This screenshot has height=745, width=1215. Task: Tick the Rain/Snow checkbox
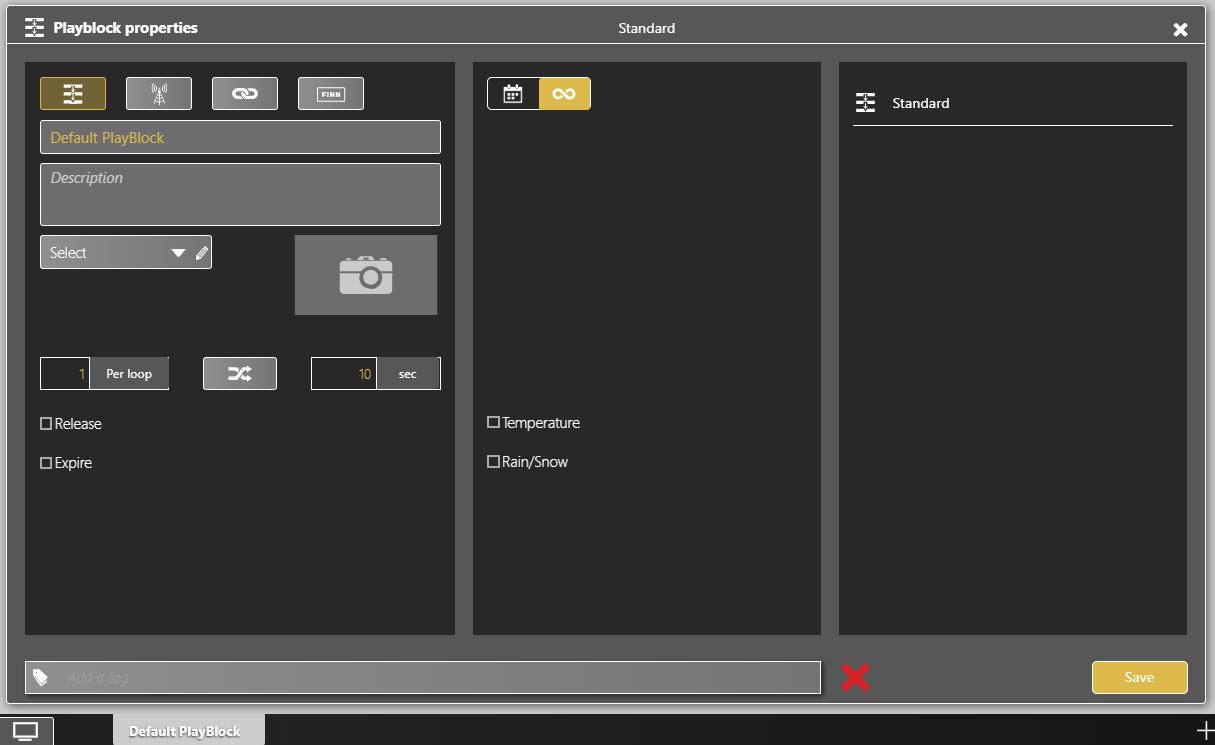[x=493, y=462]
